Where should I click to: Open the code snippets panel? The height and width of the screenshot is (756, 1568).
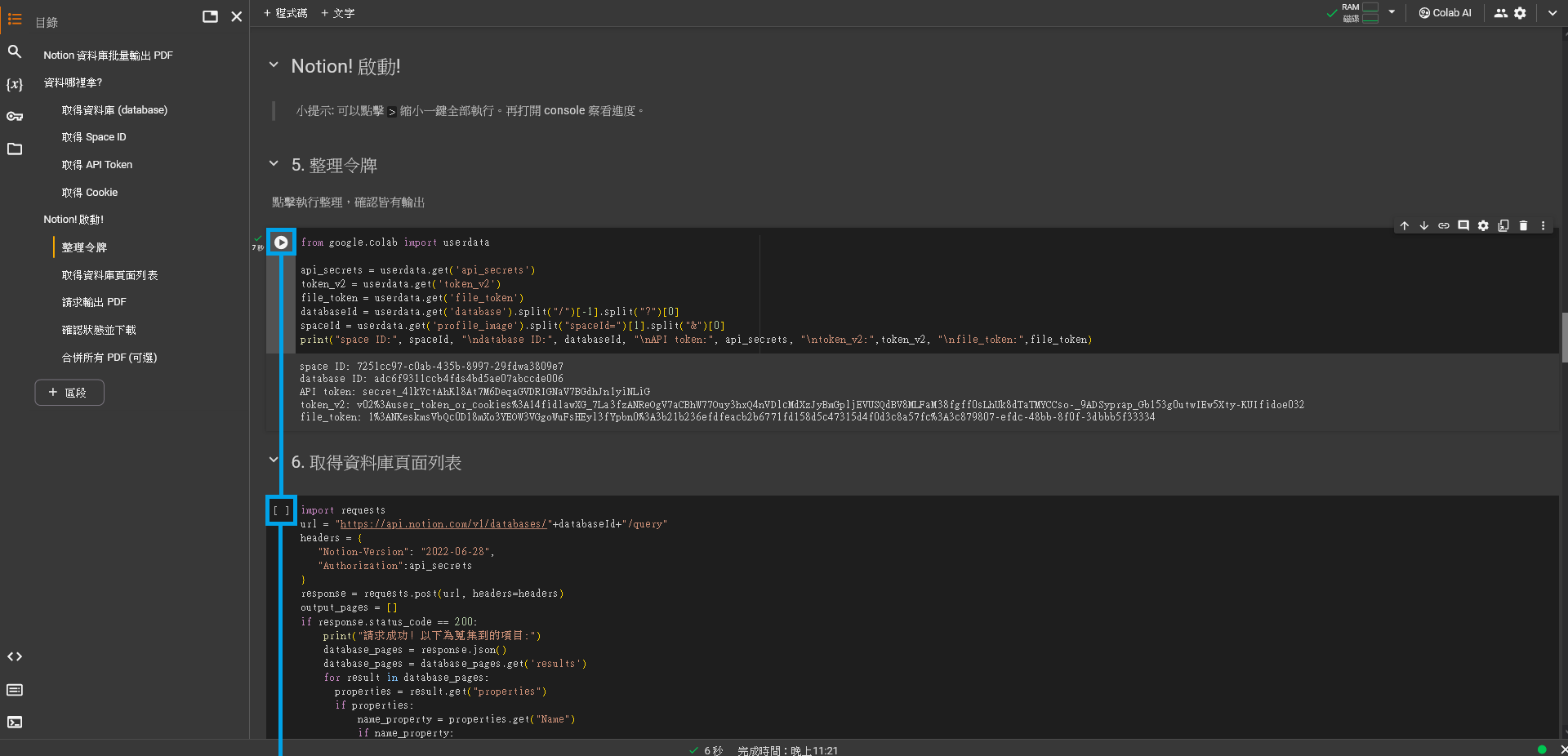[15, 656]
